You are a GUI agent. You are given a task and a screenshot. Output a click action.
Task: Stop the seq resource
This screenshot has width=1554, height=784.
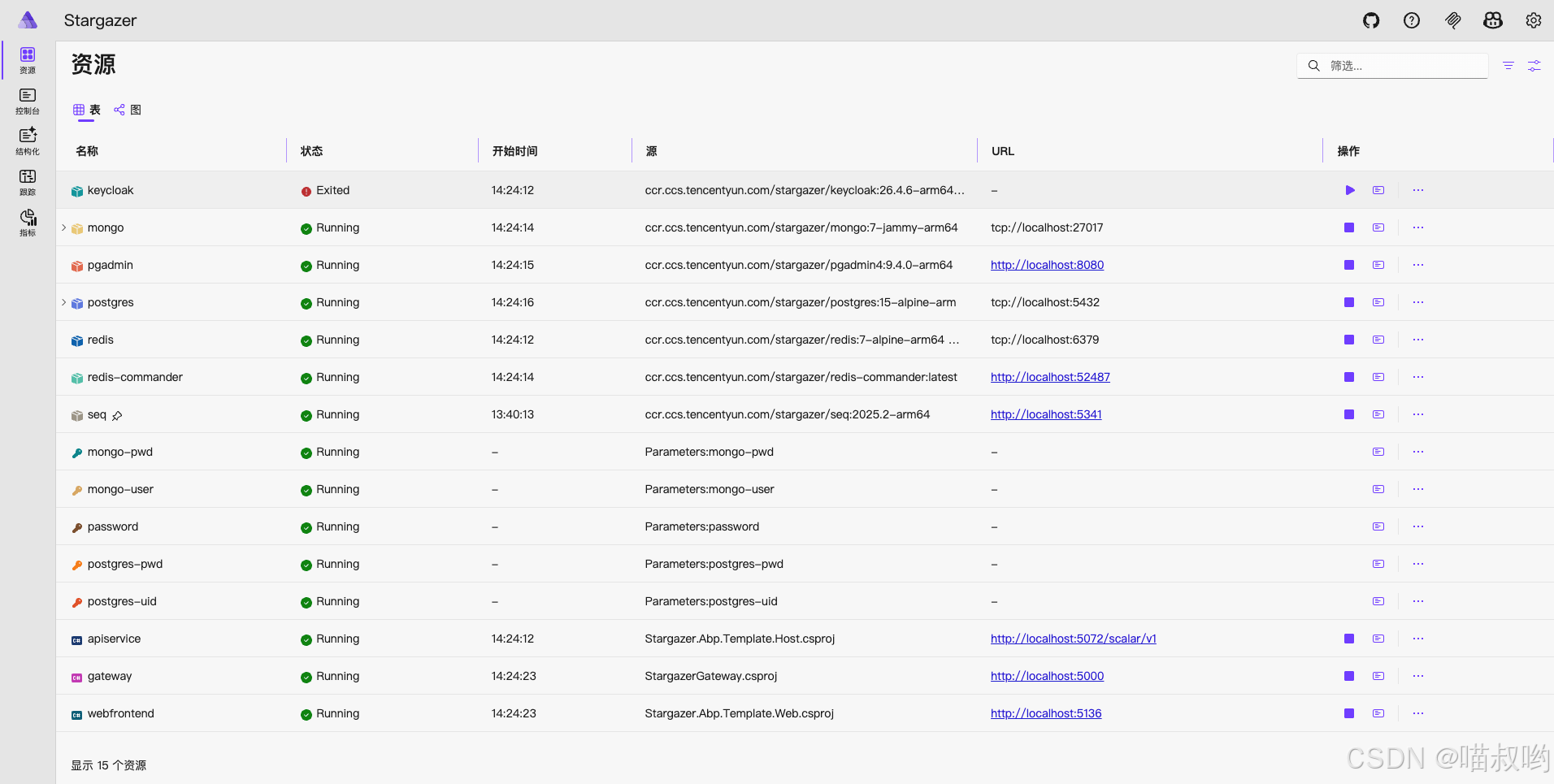pyautogui.click(x=1349, y=414)
